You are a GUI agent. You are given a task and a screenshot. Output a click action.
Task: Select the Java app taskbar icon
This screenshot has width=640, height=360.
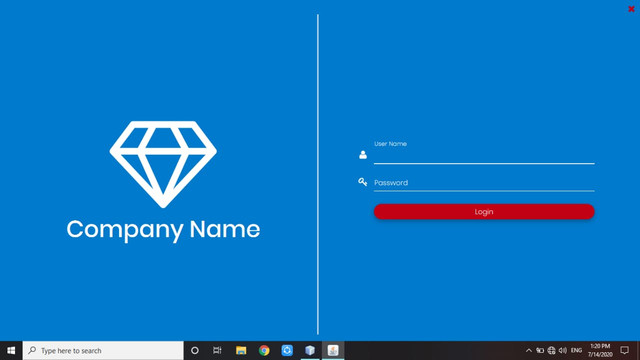[333, 351]
